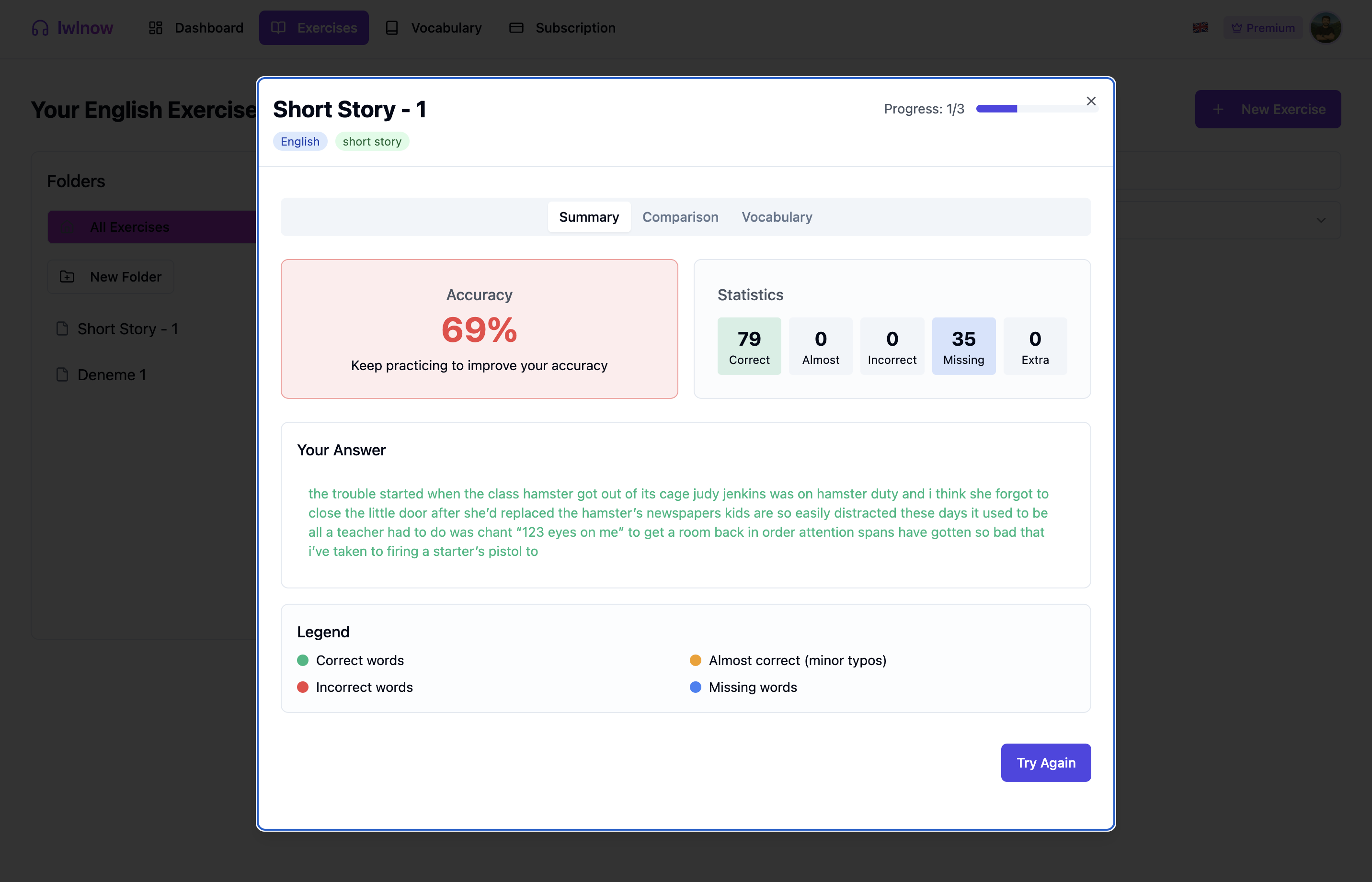
Task: Click the Exercises book icon
Action: tap(278, 28)
